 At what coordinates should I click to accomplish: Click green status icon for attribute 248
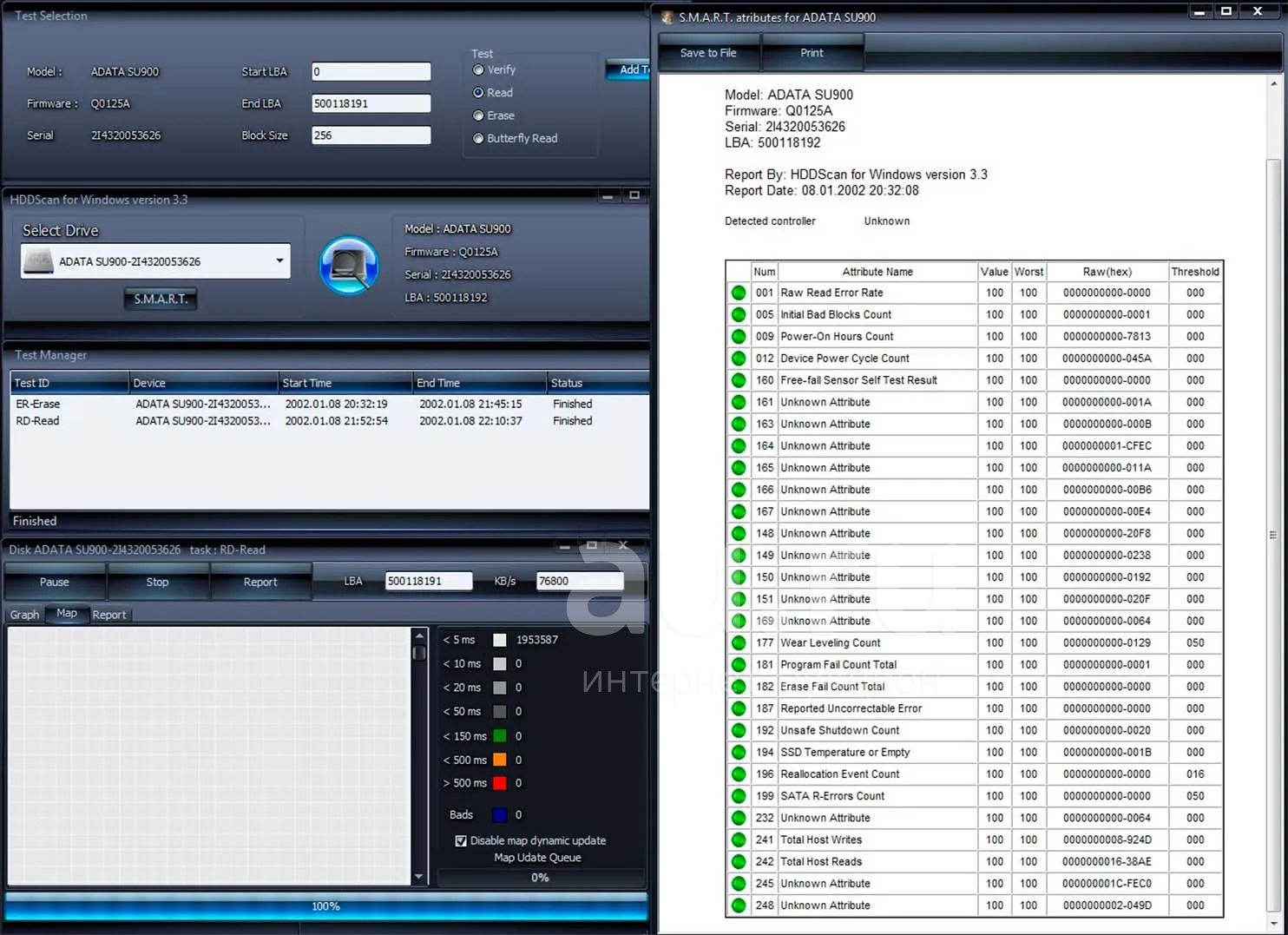(x=739, y=905)
